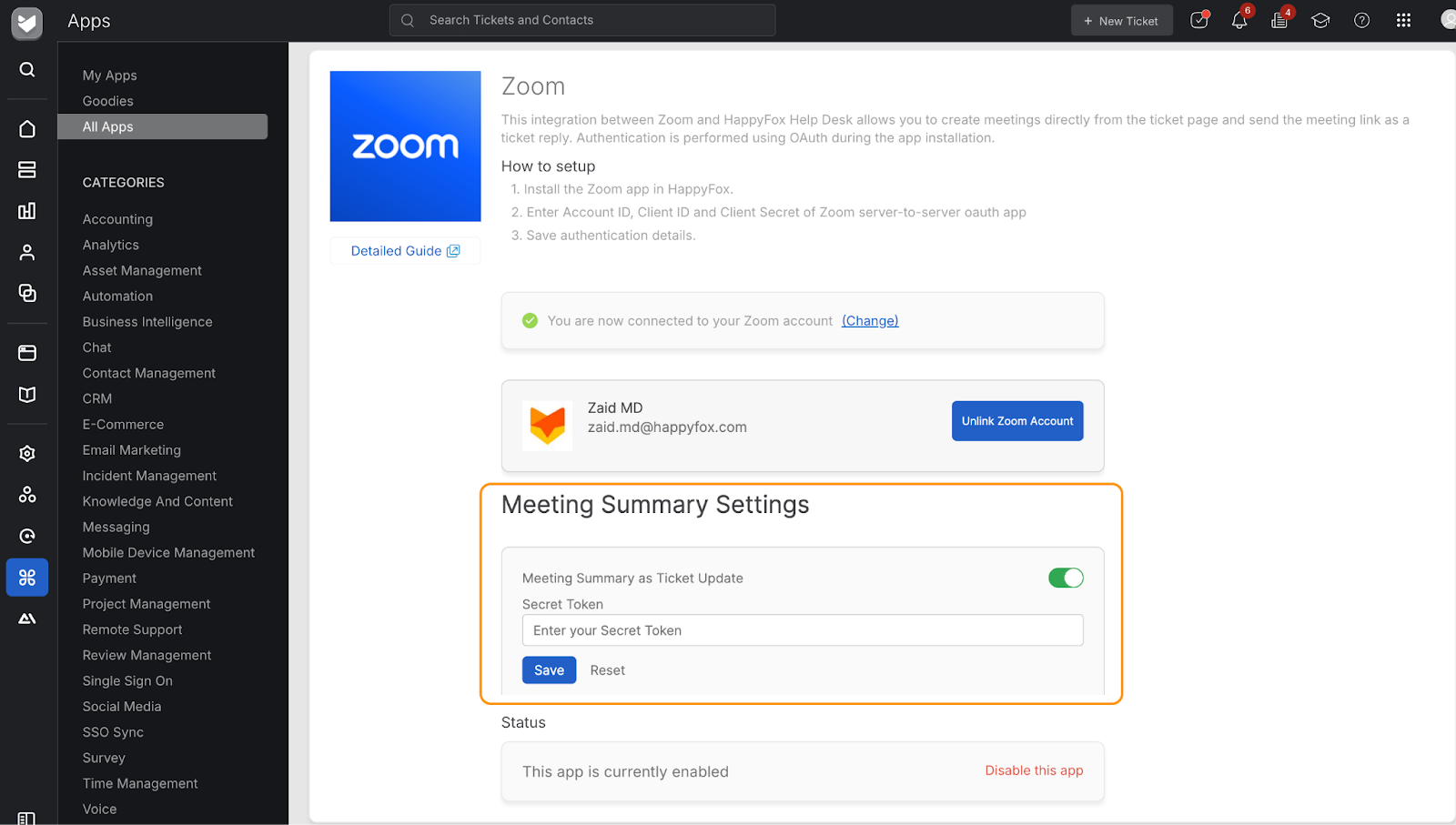The height and width of the screenshot is (825, 1456).
Task: Click the HappyFox logo icon
Action: point(27,22)
